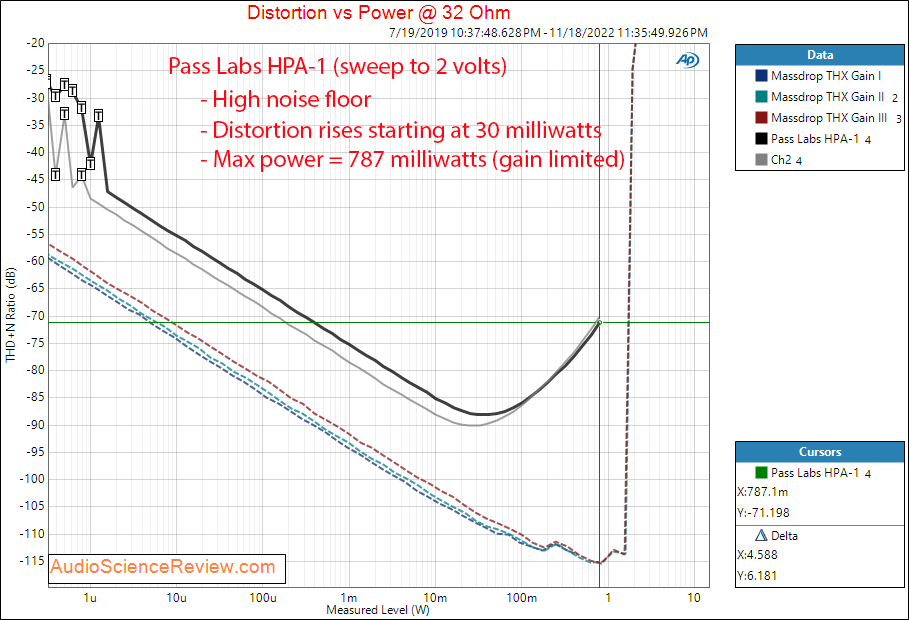Click the "100m" x-axis tick label
This screenshot has height=620, width=909.
point(521,597)
